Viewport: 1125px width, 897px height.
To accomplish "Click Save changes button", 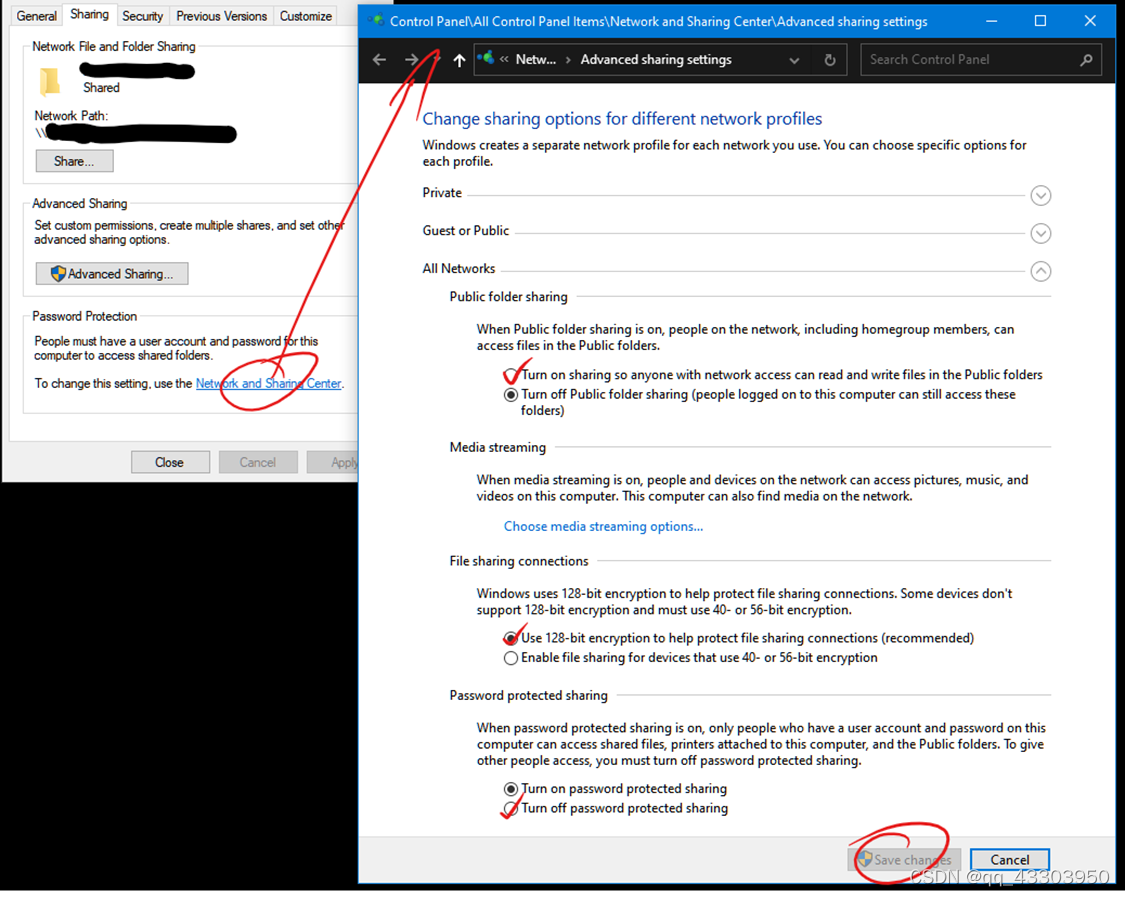I will pos(904,860).
